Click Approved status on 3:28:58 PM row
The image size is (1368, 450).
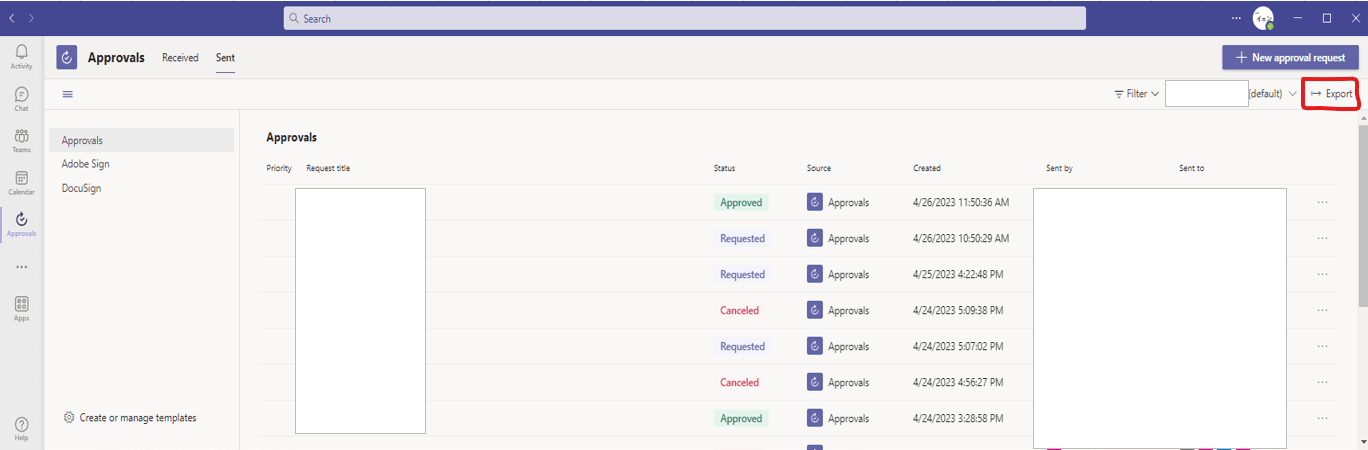[x=741, y=418]
